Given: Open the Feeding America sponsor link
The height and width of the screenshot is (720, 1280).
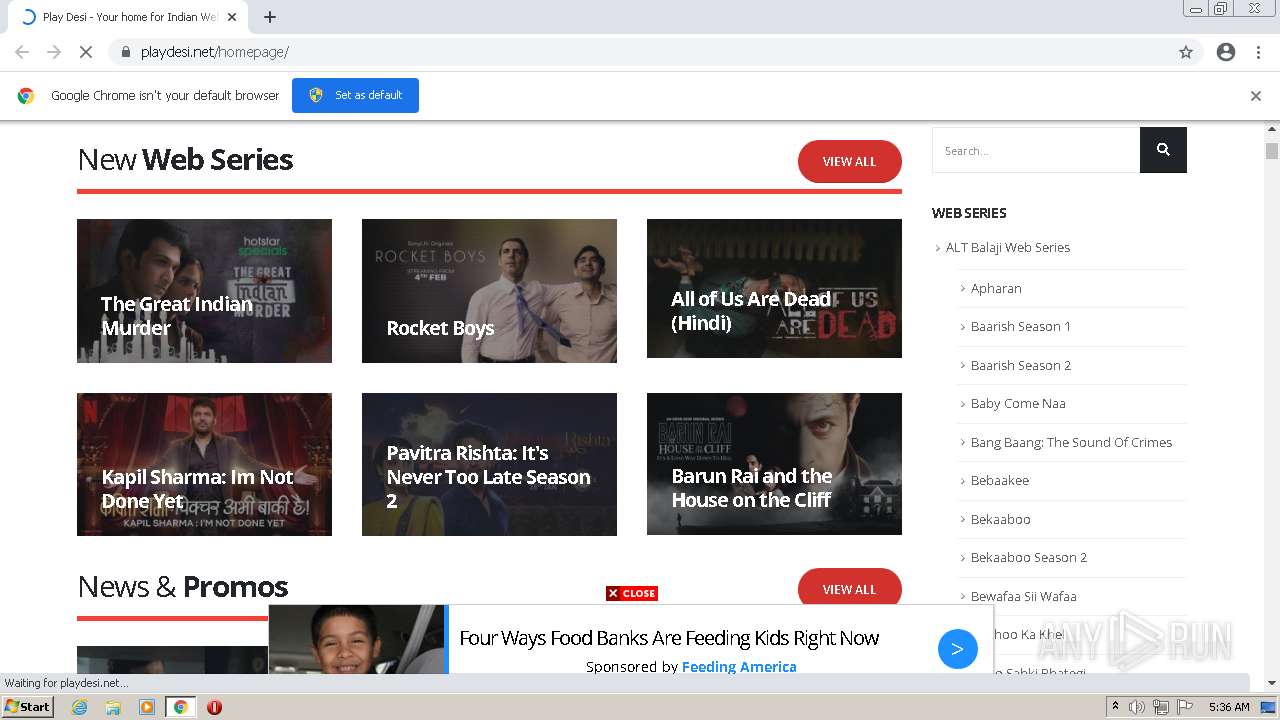Looking at the screenshot, I should [x=739, y=667].
